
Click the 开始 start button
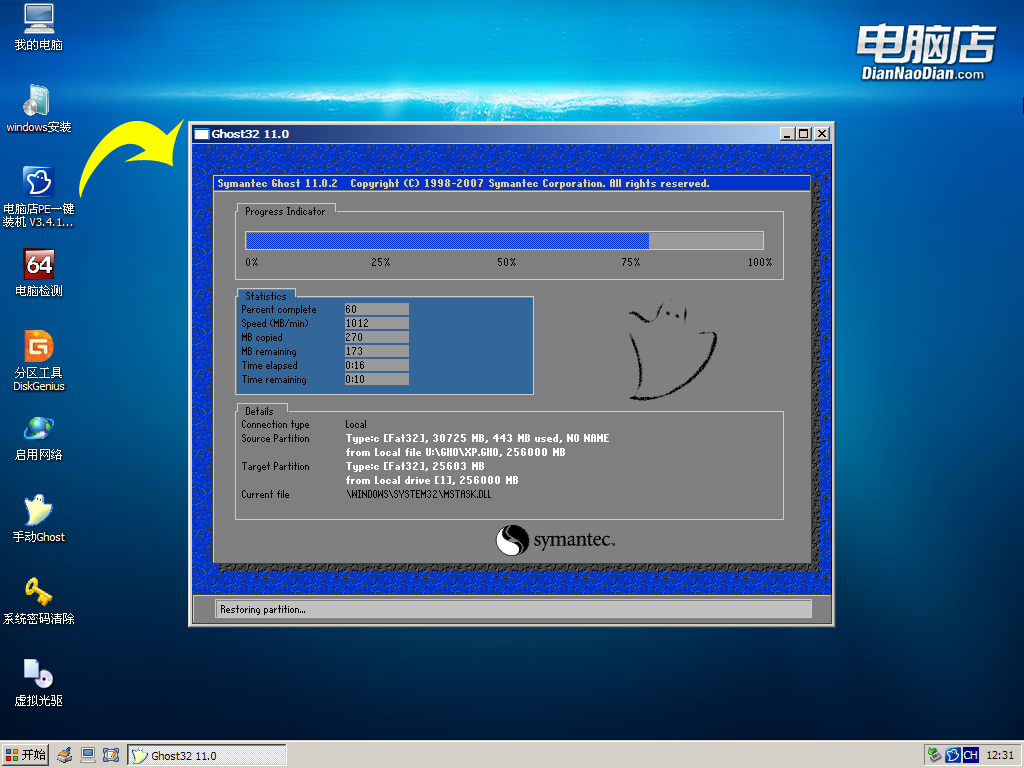25,755
